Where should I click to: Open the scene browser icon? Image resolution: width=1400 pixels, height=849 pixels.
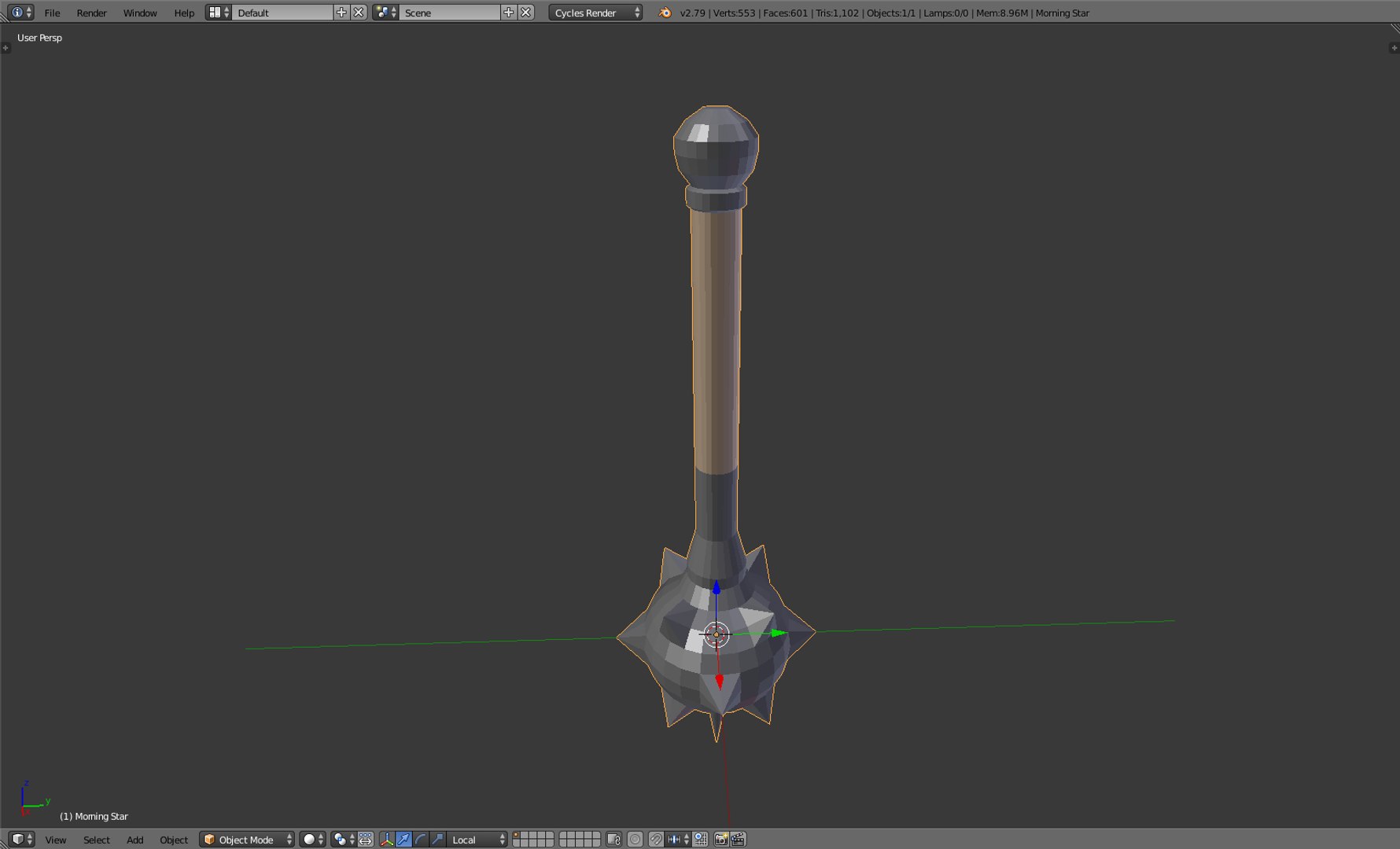tap(385, 13)
